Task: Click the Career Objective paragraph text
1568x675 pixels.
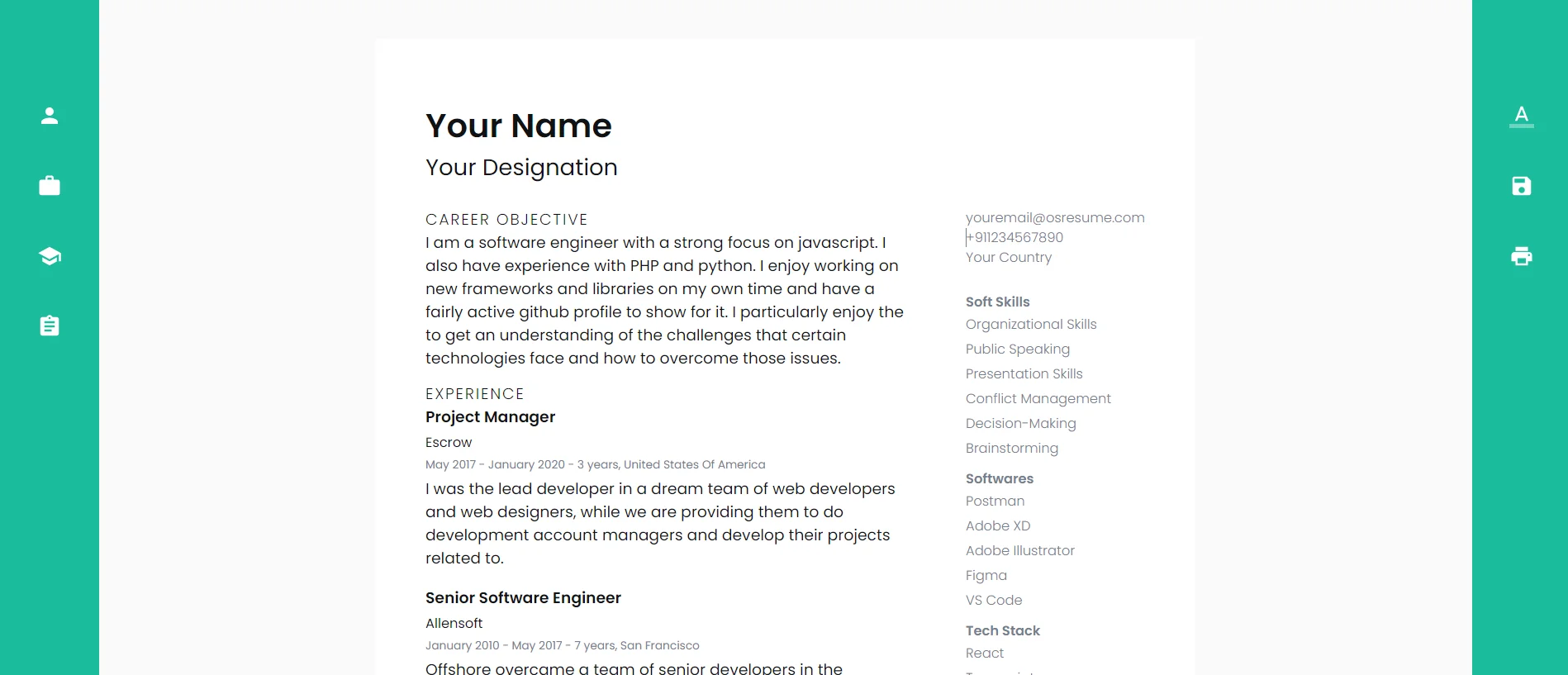Action: click(x=664, y=301)
